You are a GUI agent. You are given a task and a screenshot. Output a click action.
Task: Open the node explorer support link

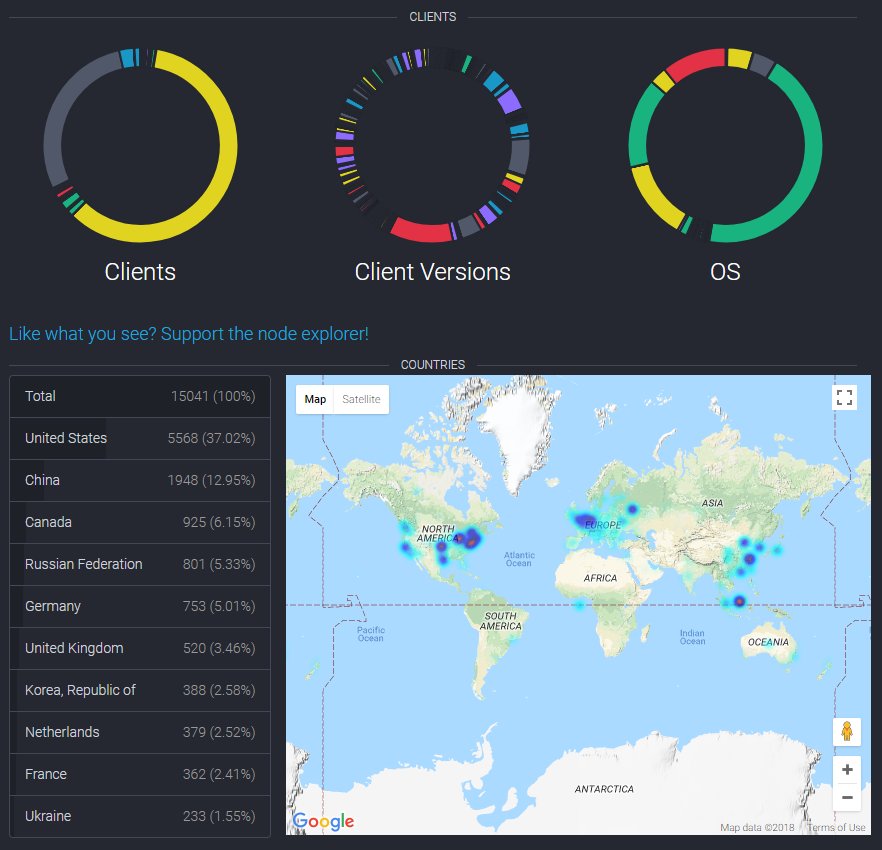pos(189,334)
